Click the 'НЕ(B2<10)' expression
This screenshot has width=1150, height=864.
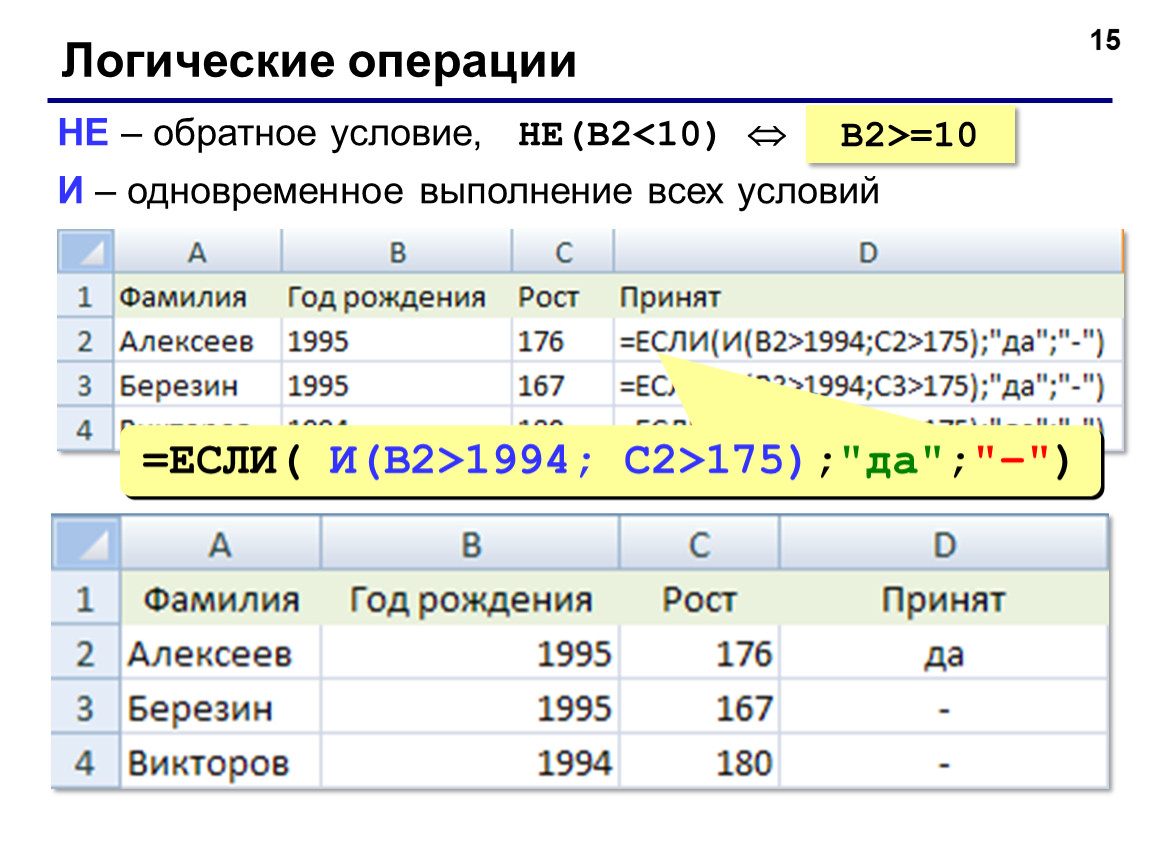618,134
